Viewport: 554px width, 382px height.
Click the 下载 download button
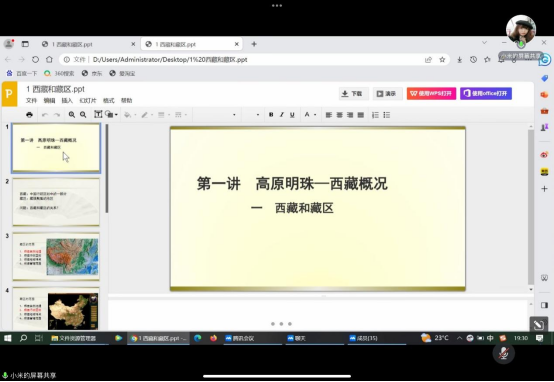[353, 94]
